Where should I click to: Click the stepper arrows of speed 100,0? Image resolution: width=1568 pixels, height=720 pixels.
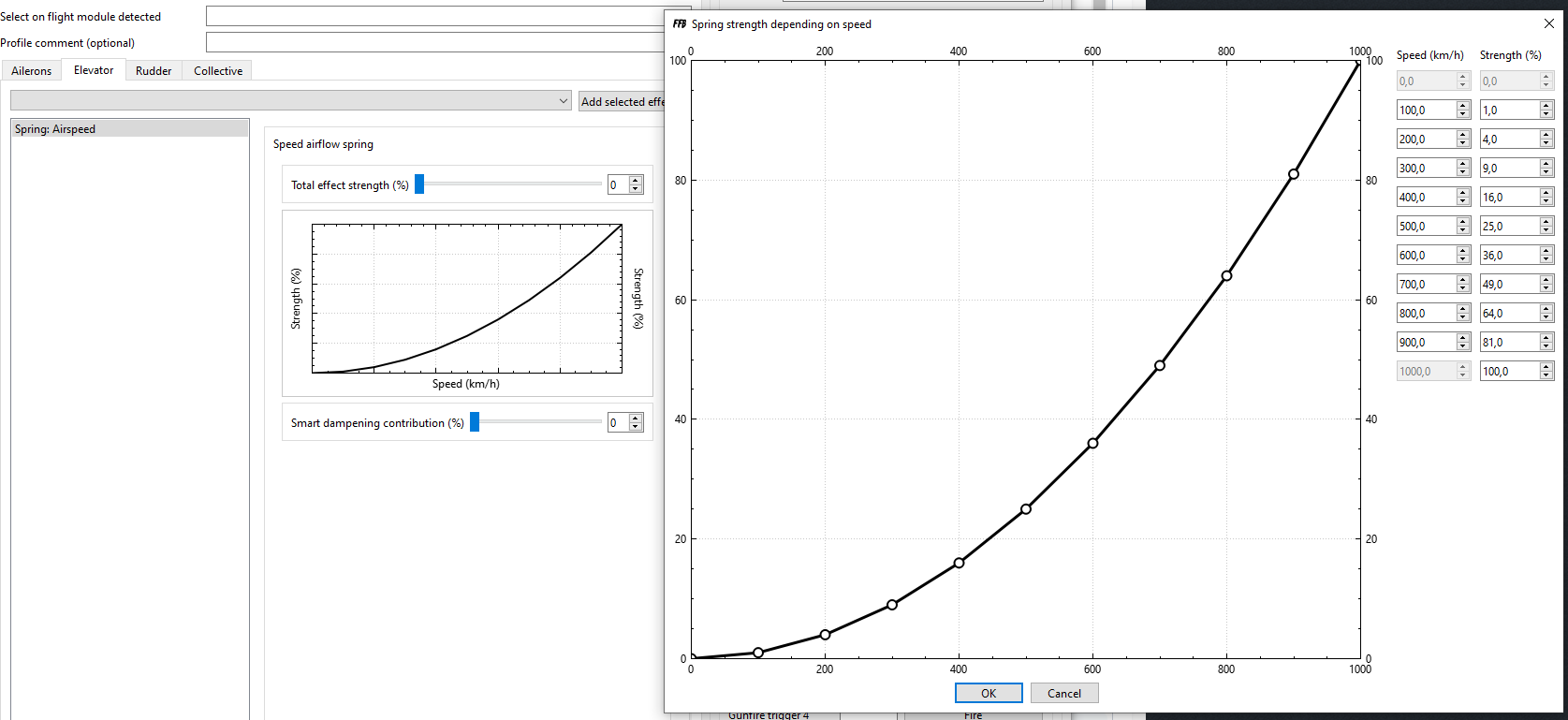click(1463, 110)
